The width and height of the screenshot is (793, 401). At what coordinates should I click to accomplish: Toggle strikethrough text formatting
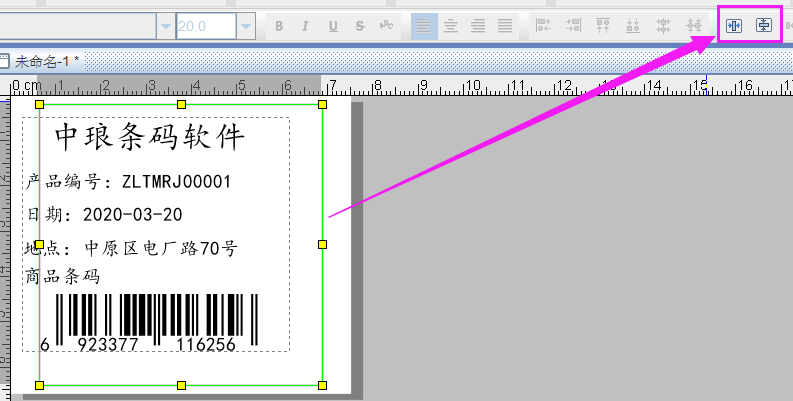[x=358, y=25]
